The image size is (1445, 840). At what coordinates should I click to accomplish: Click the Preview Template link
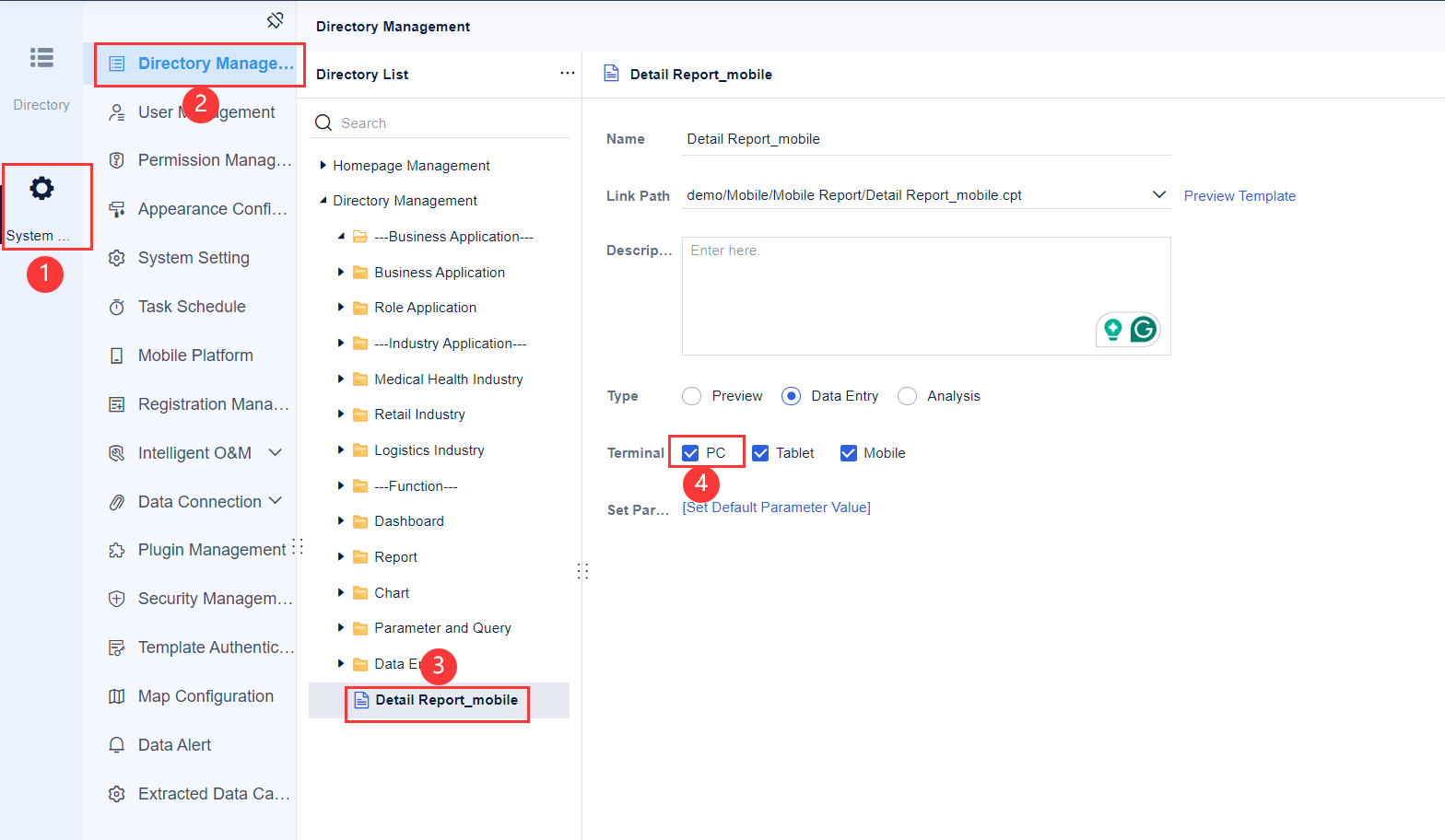point(1239,196)
